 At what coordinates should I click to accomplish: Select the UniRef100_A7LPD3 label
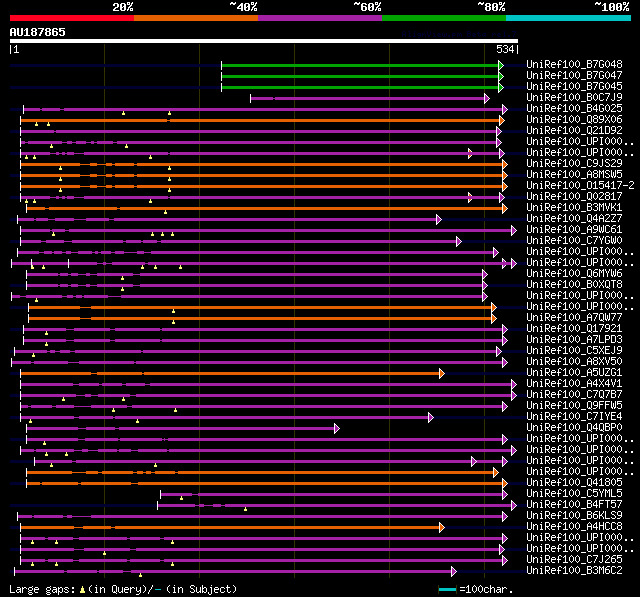click(x=574, y=340)
